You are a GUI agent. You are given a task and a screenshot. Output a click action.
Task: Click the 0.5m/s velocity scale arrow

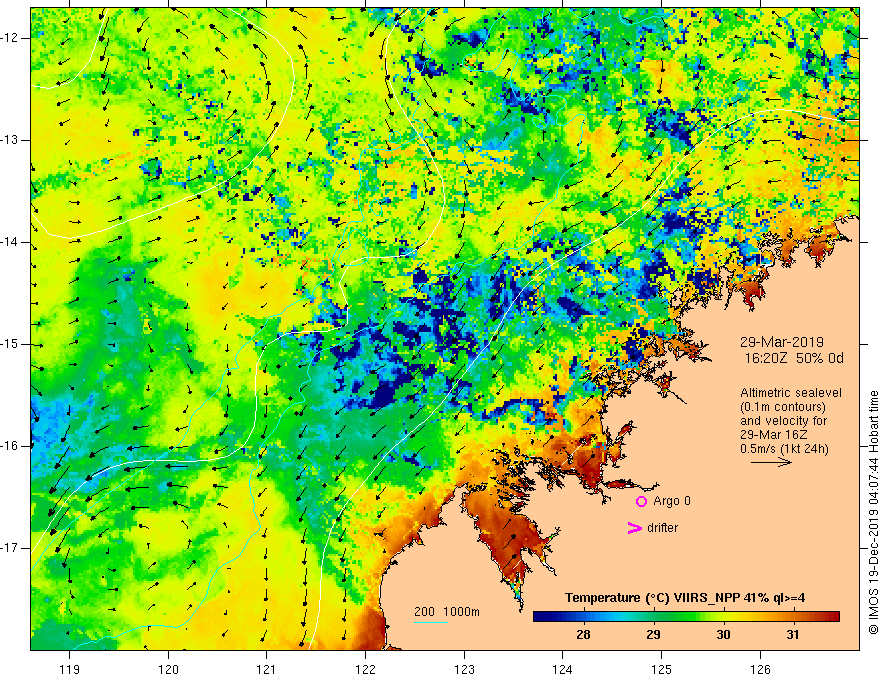771,462
